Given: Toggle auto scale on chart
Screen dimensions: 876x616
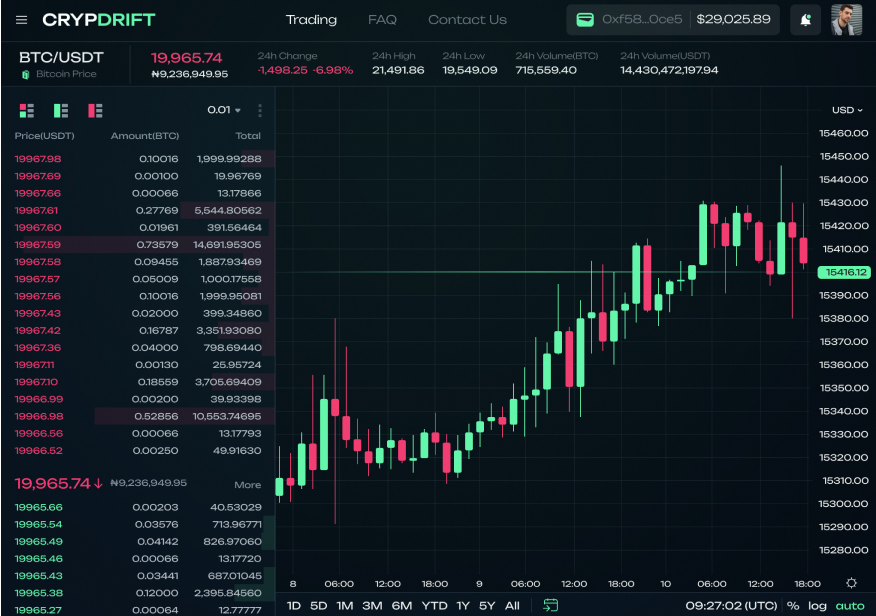Looking at the screenshot, I should 850,605.
